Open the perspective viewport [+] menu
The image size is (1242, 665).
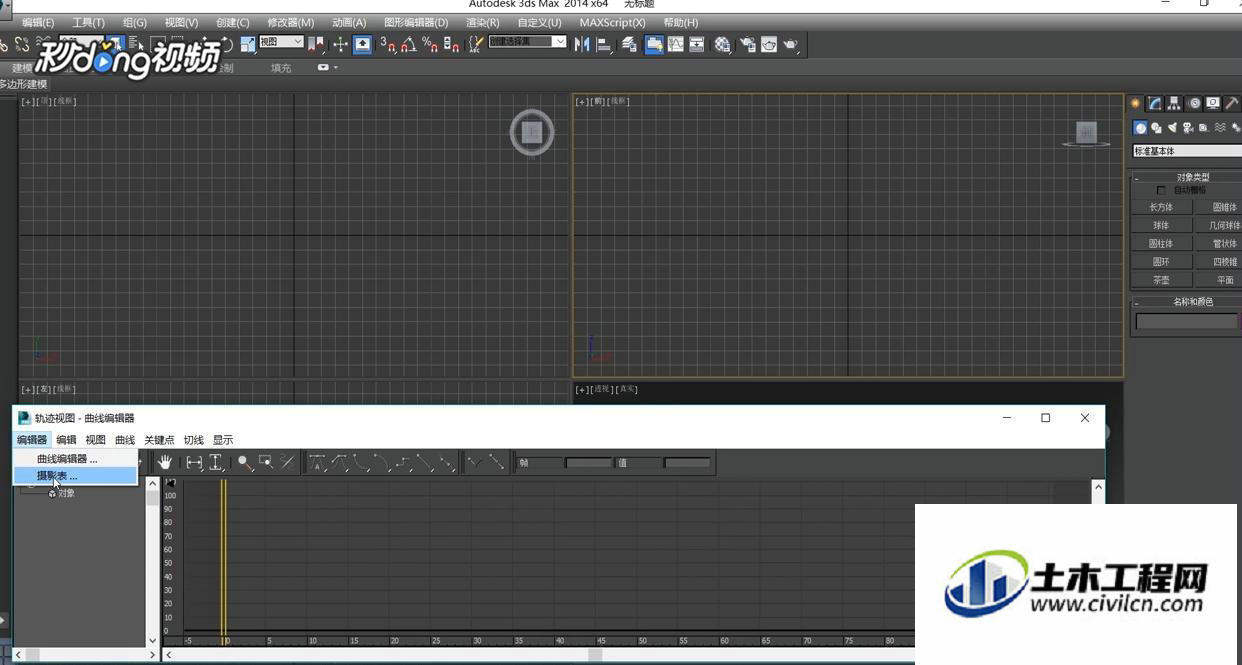coord(583,389)
